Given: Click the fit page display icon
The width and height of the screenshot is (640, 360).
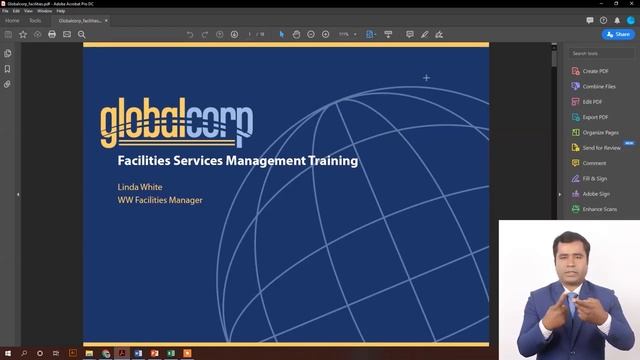Looking at the screenshot, I should coord(370,35).
